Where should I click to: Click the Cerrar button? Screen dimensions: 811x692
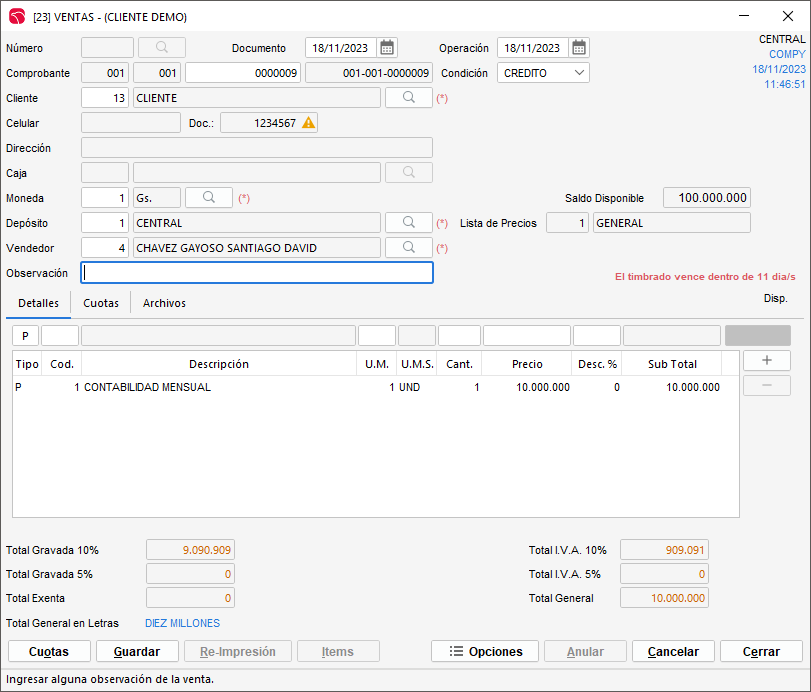click(x=761, y=651)
